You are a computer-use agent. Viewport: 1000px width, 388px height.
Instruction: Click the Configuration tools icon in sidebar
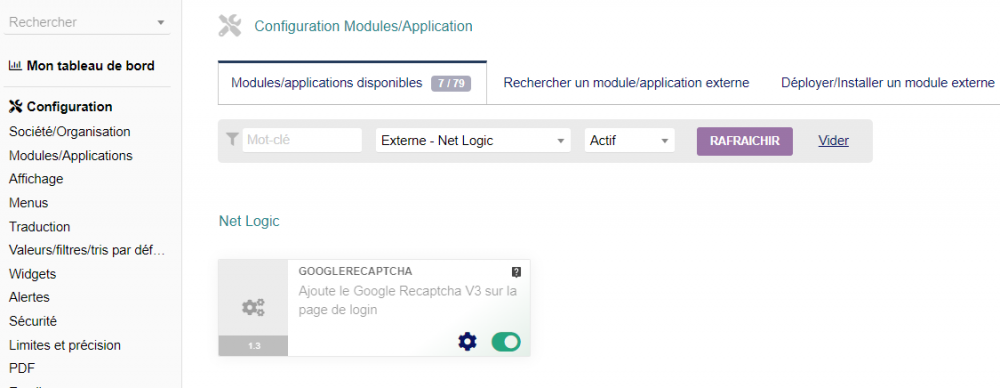pyautogui.click(x=16, y=107)
